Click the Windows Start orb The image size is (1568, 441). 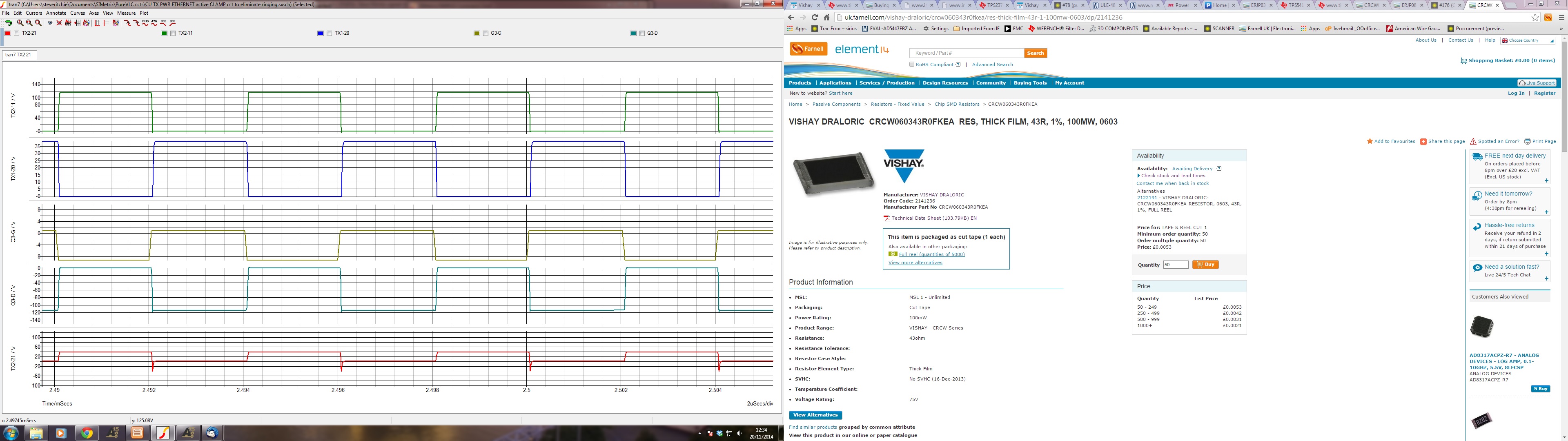(11, 433)
